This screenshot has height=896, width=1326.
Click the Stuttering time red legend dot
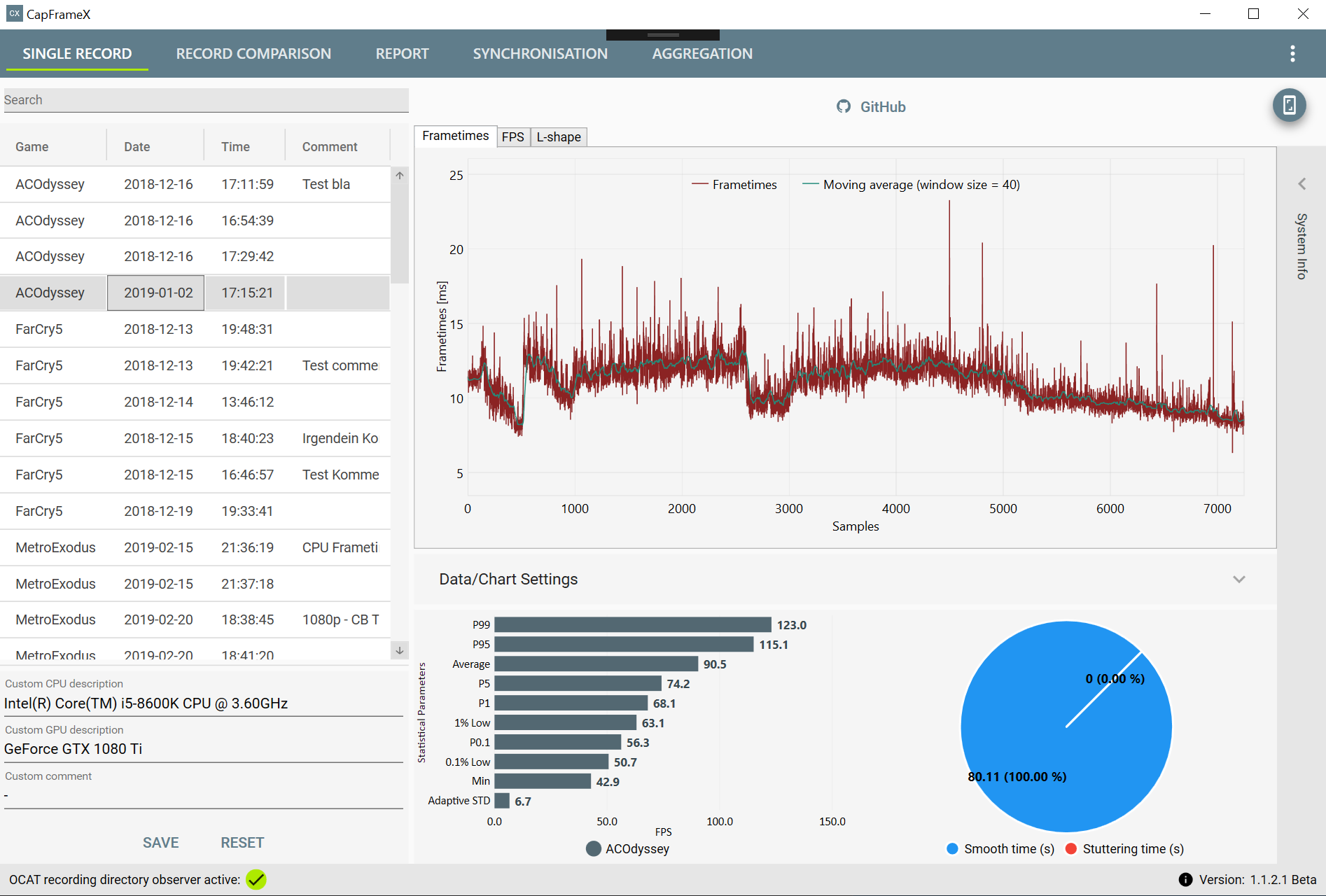click(x=1070, y=849)
